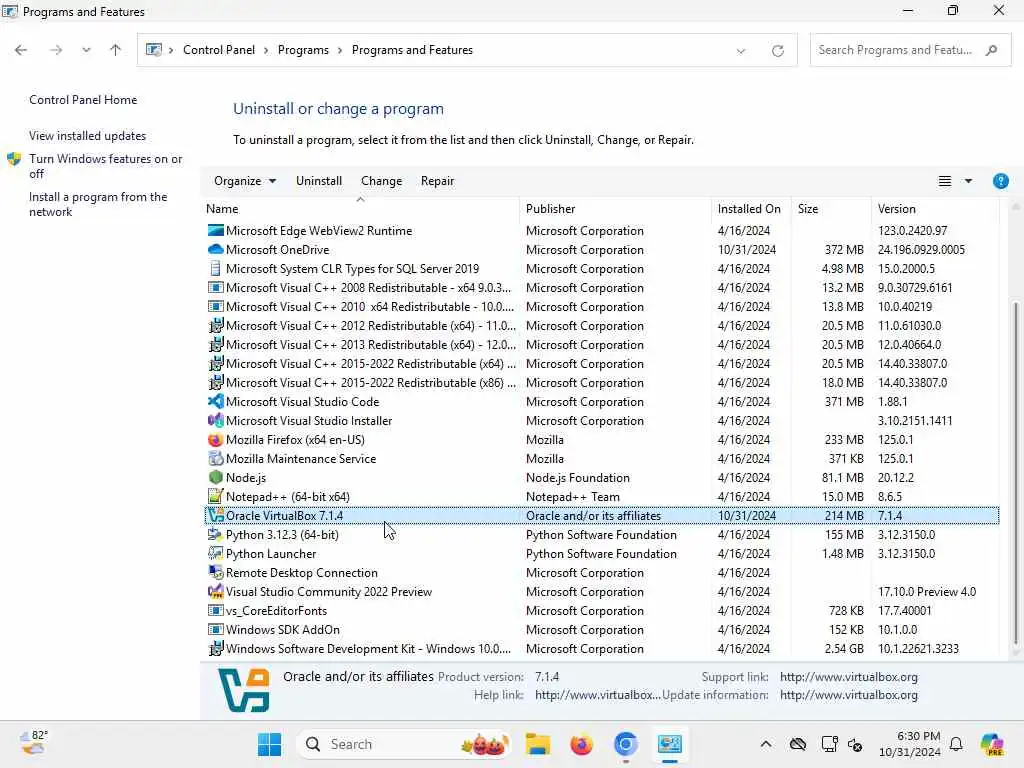Open View installed updates link
The image size is (1024, 768).
tap(88, 136)
